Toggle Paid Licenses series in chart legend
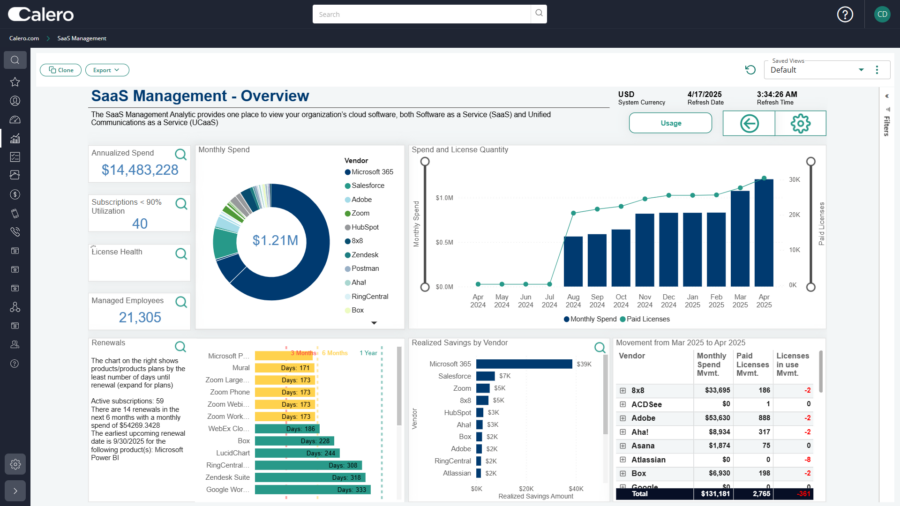The width and height of the screenshot is (900, 506). [645, 319]
